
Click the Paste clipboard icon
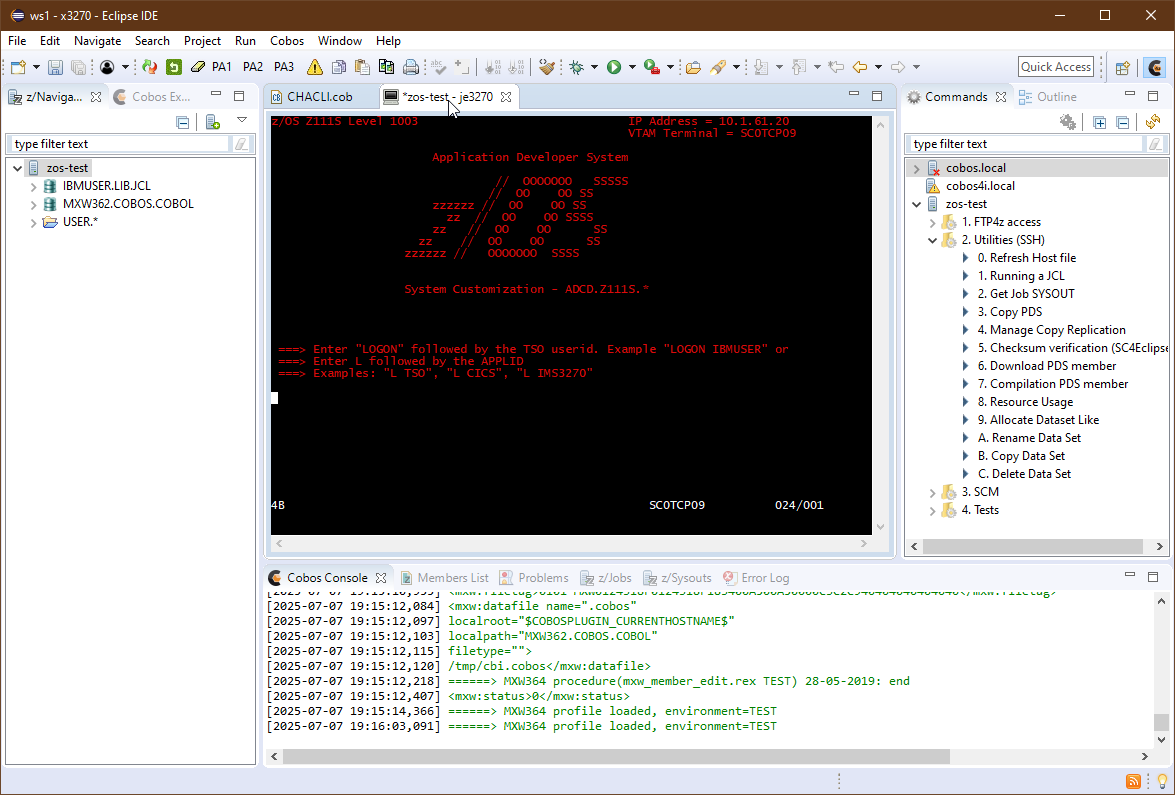363,67
